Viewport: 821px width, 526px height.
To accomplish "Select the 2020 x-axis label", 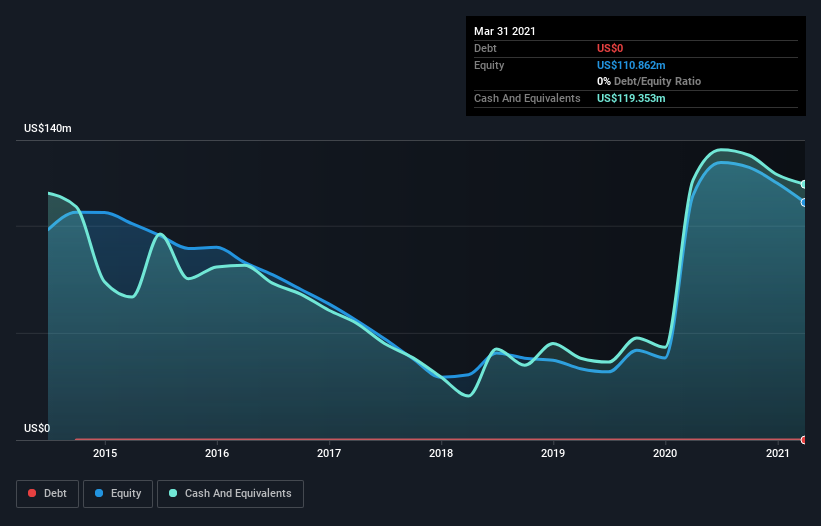I will (x=665, y=453).
